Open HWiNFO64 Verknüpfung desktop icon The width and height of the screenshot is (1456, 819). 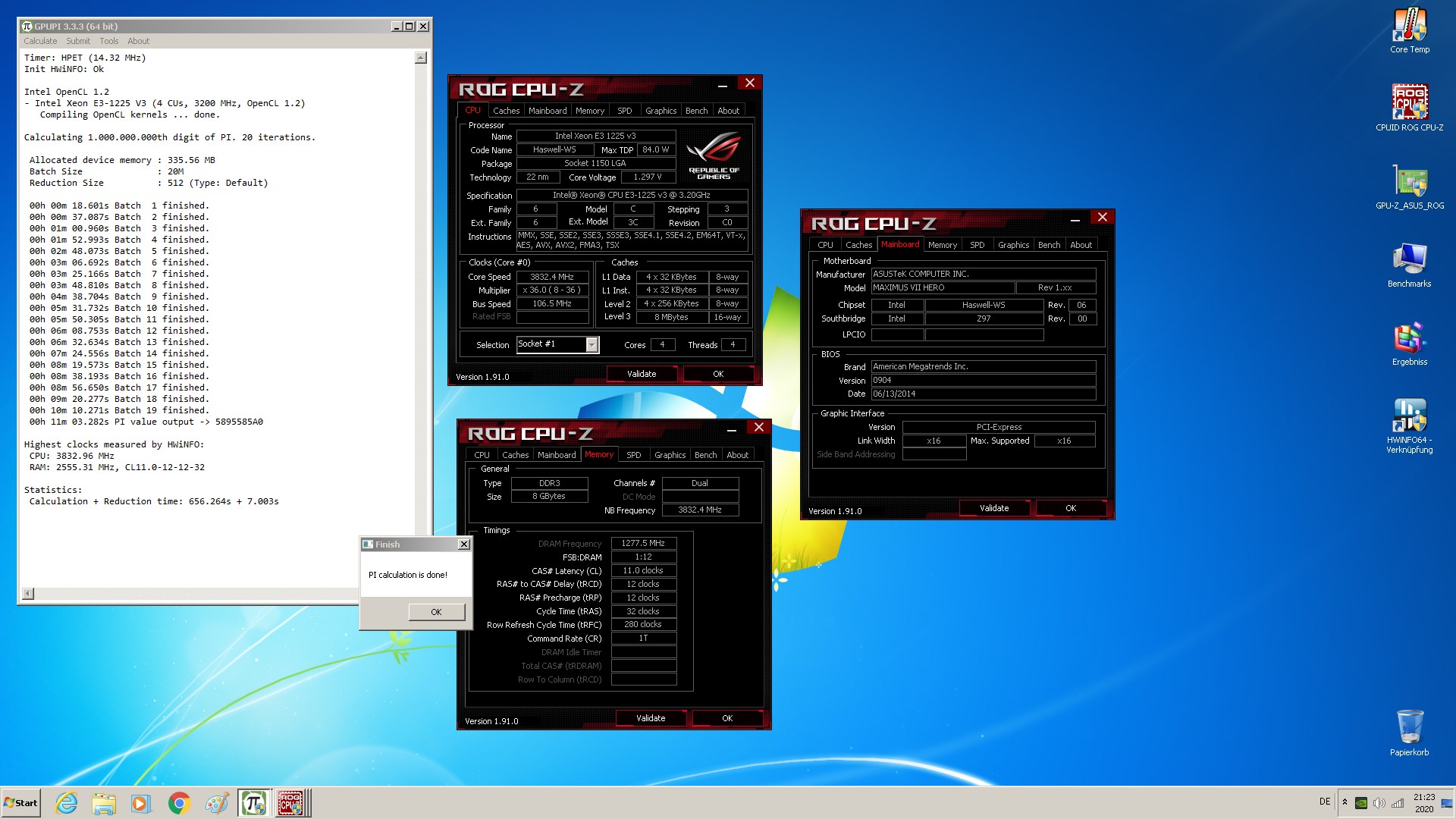(x=1409, y=426)
